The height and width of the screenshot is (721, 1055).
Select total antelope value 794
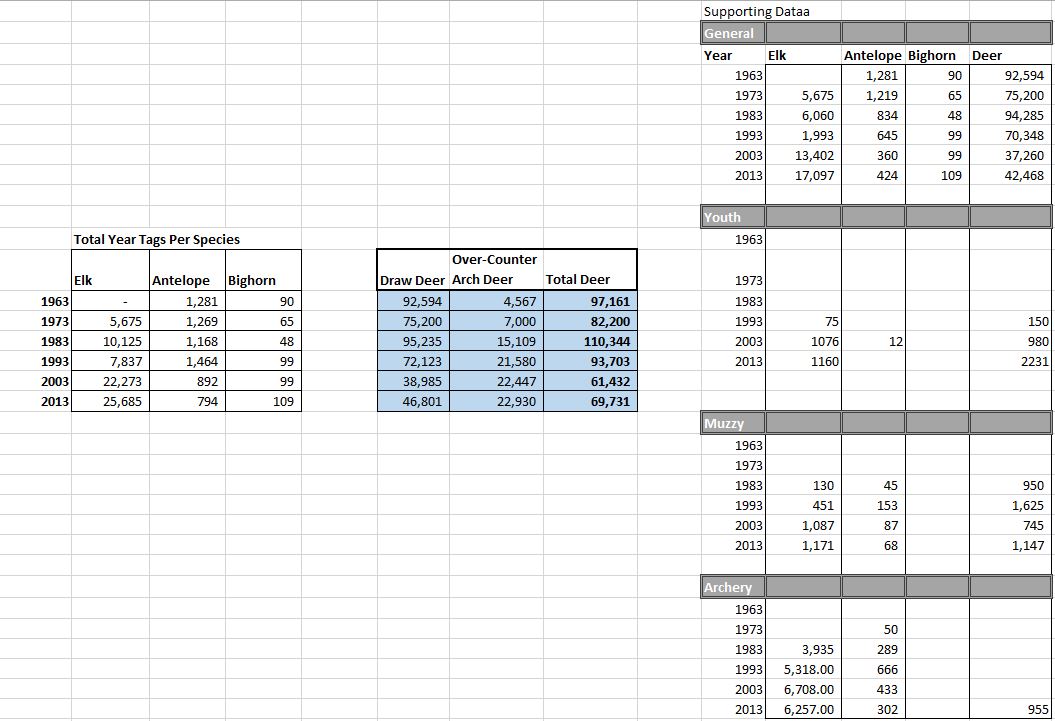point(187,402)
